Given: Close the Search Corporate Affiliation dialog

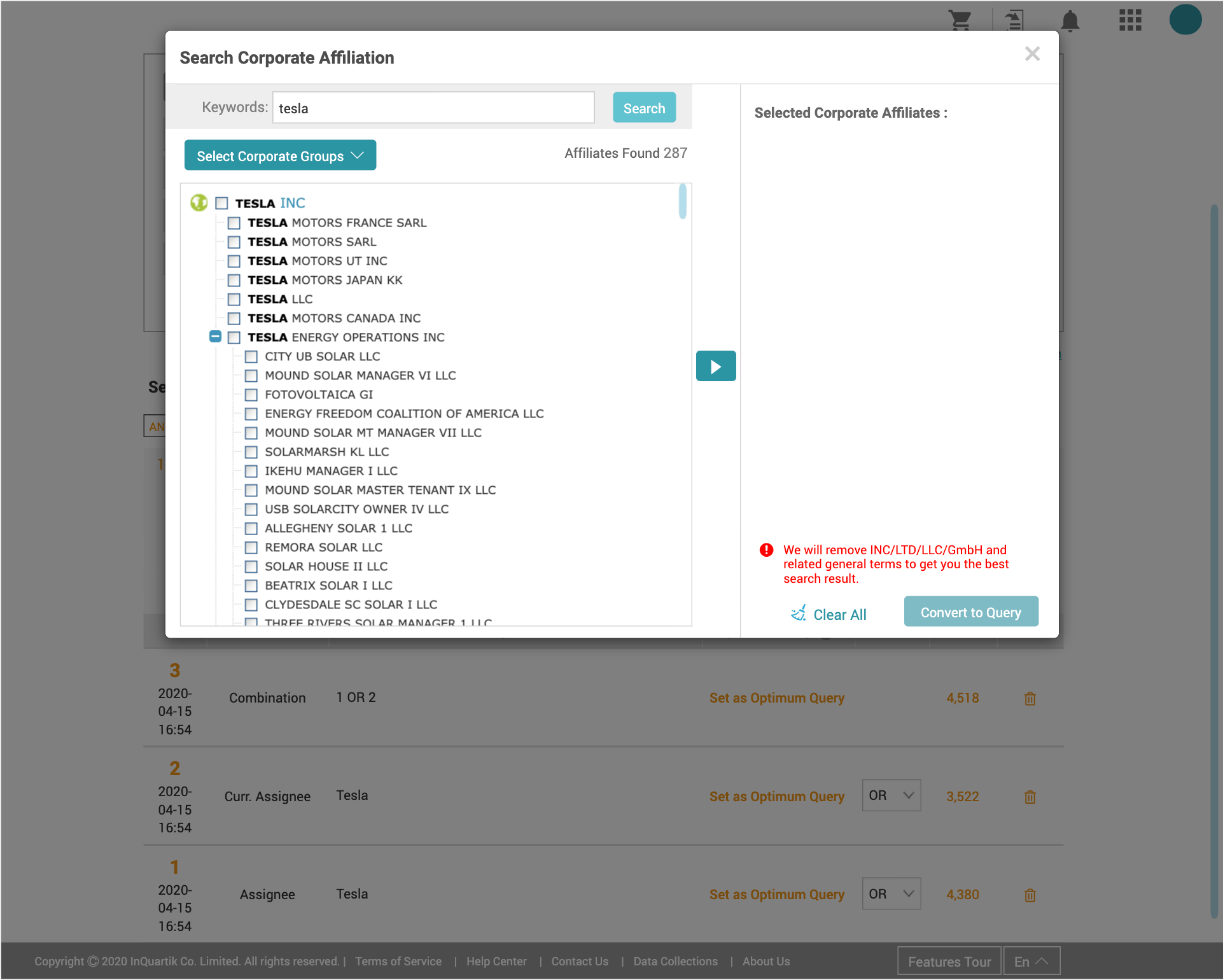Looking at the screenshot, I should coord(1032,54).
